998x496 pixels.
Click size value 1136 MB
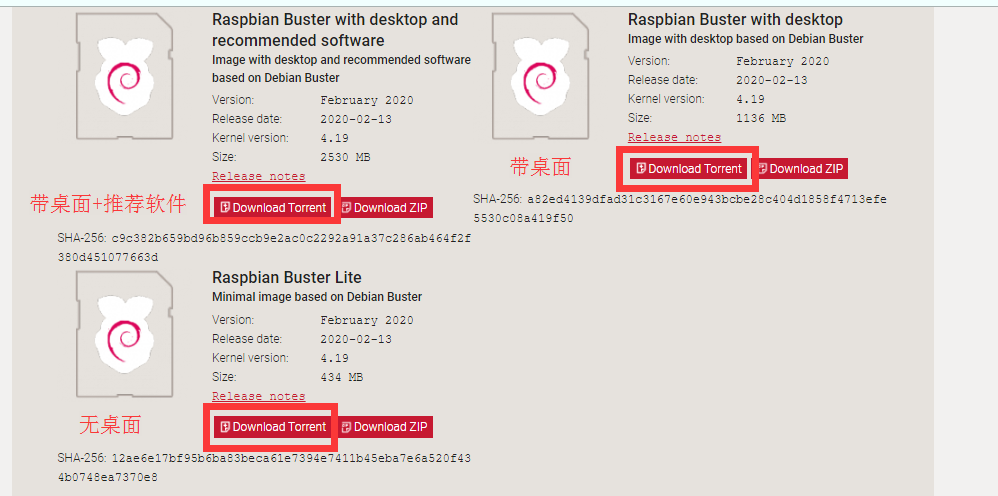tap(761, 118)
